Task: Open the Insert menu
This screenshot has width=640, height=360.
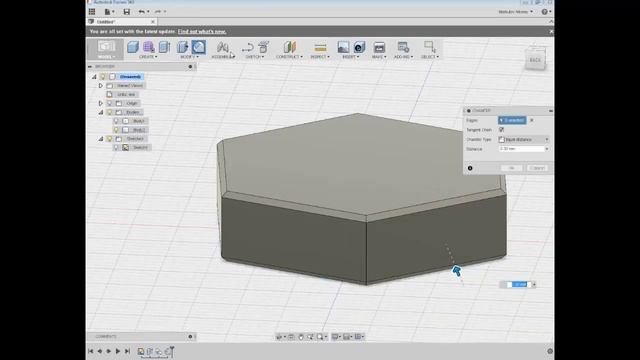Action: click(x=351, y=57)
